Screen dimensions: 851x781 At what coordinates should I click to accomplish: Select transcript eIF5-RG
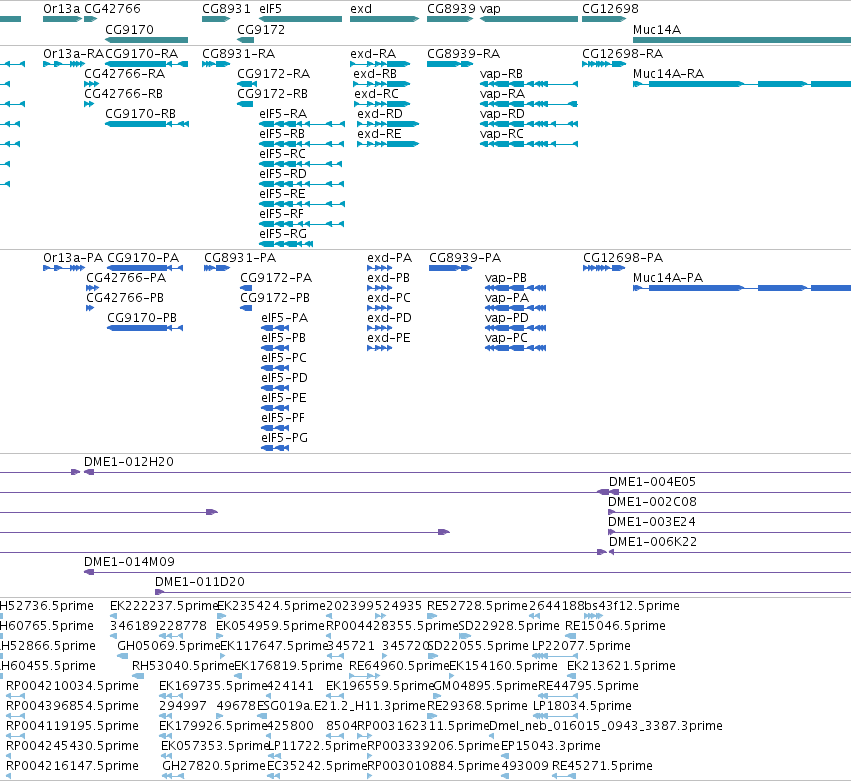(286, 244)
